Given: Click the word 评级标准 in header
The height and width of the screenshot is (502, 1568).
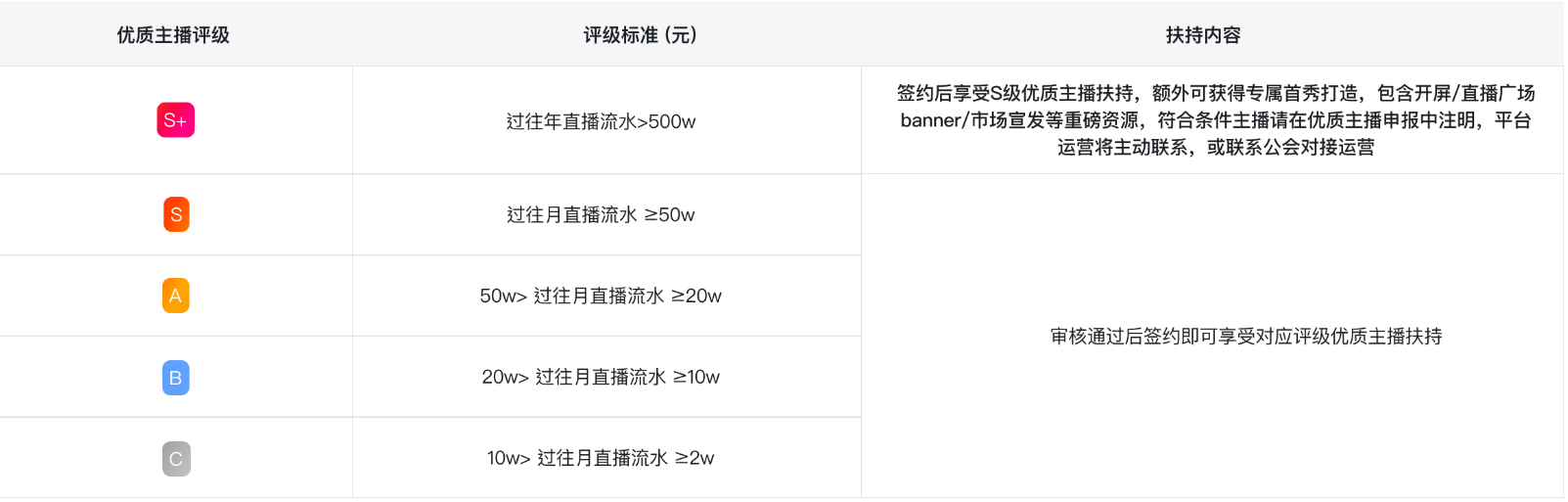Looking at the screenshot, I should pos(620,35).
